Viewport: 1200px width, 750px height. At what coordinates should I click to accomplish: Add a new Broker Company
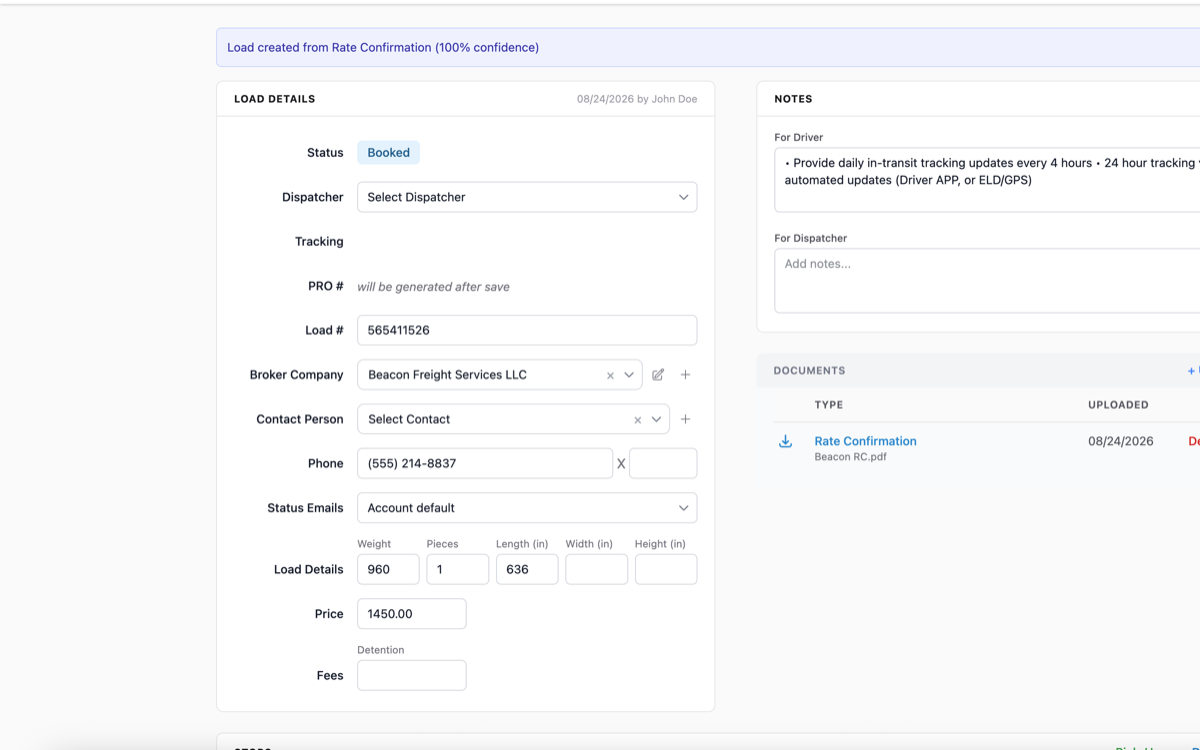[x=685, y=375]
